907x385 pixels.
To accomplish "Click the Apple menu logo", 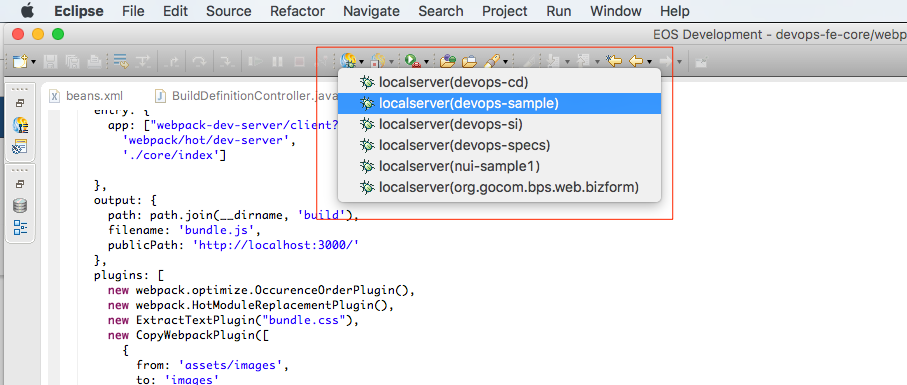I will pos(27,10).
